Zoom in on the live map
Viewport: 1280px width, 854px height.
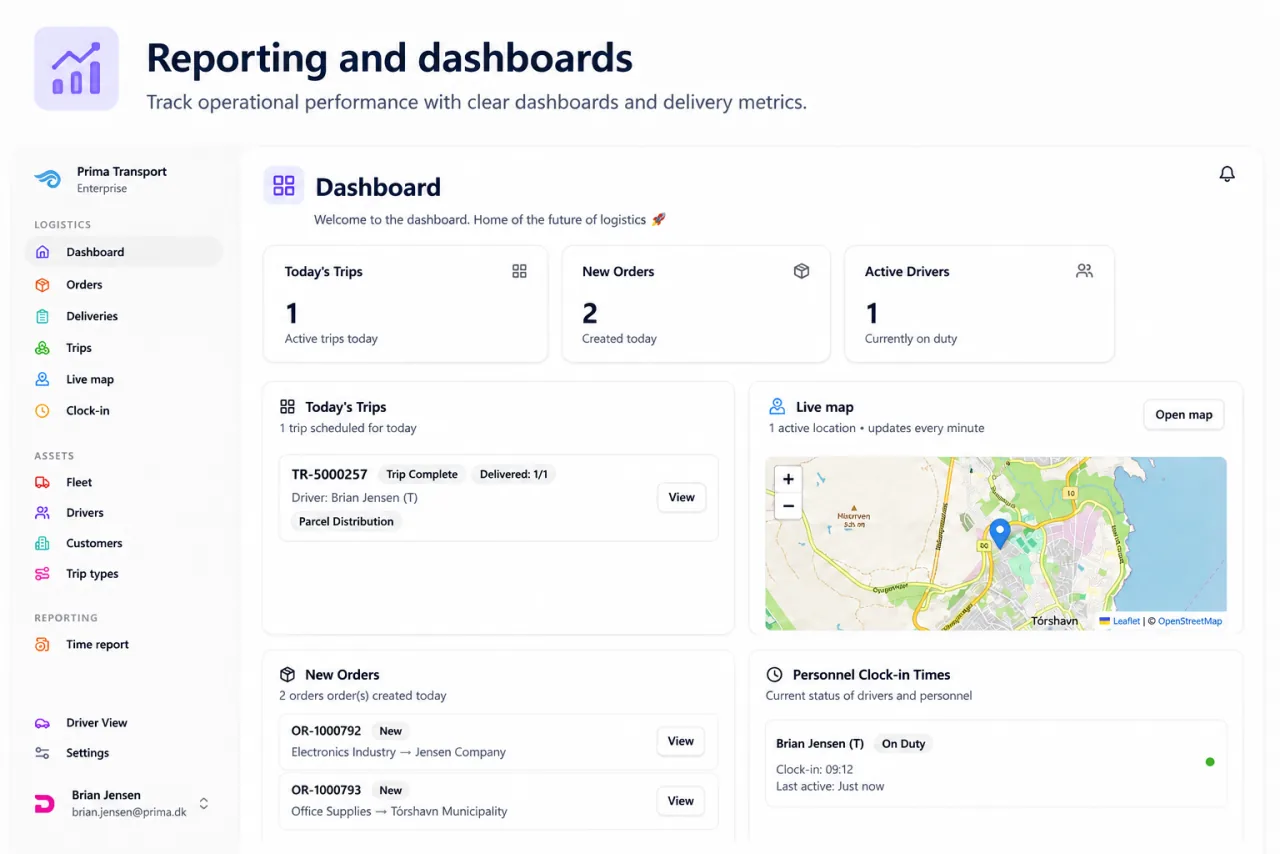[x=788, y=479]
